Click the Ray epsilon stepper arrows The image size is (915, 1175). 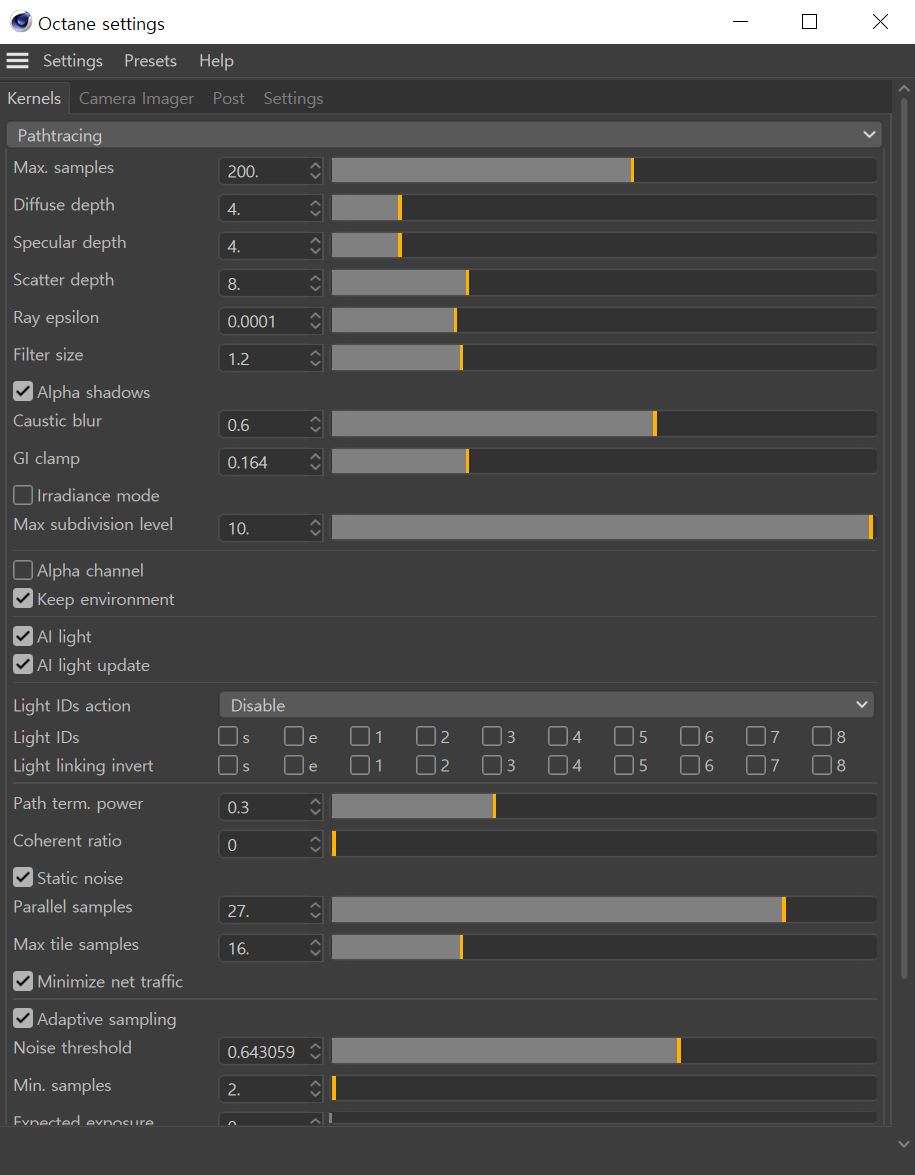click(315, 321)
